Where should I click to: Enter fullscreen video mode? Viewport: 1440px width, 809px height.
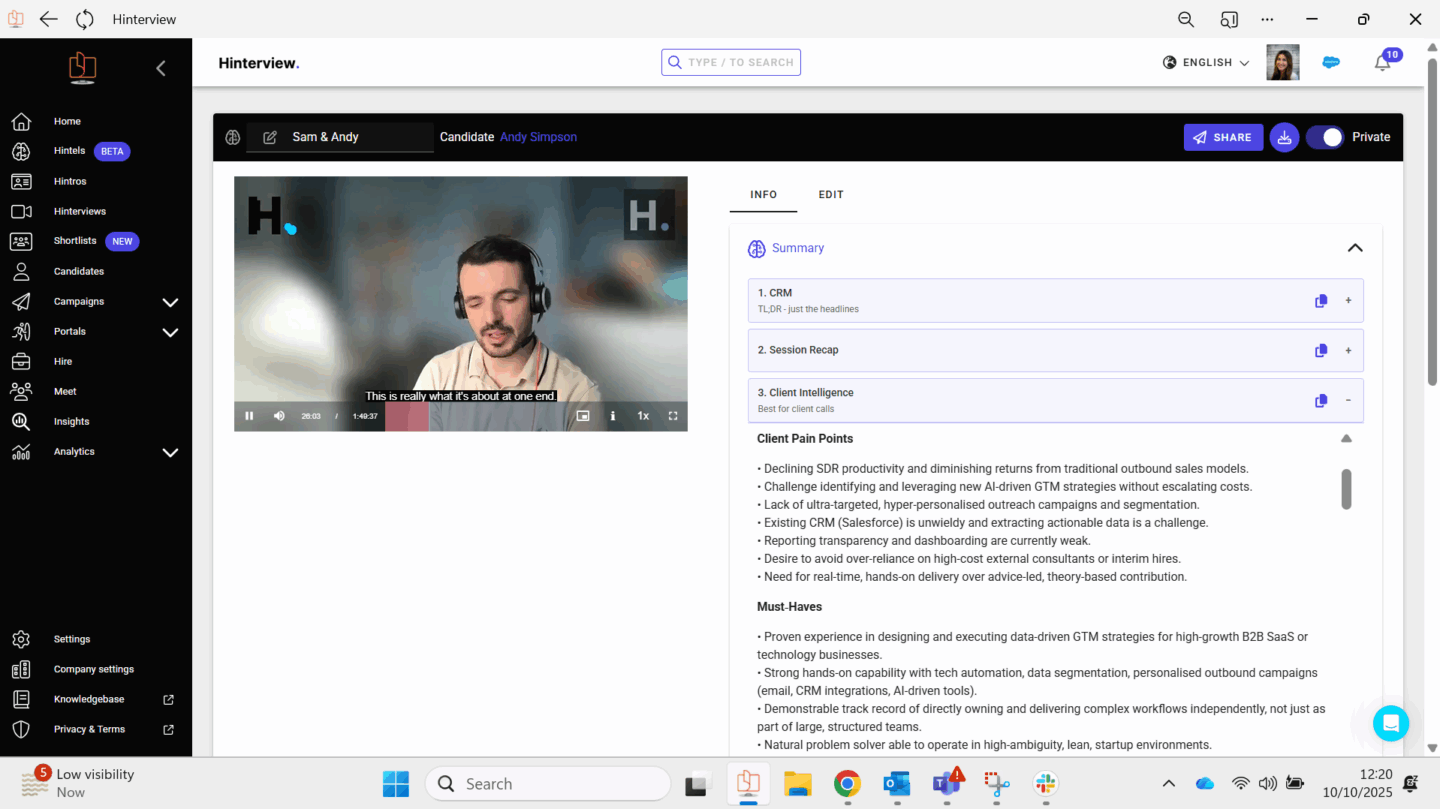[x=673, y=416]
